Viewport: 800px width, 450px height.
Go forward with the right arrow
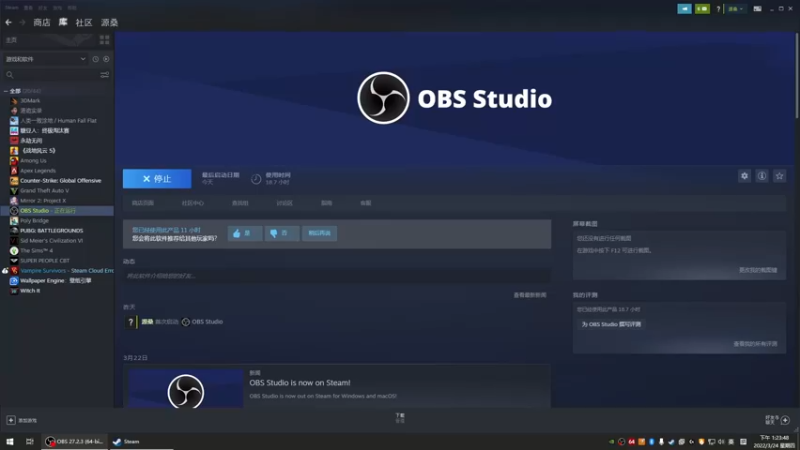(x=22, y=22)
